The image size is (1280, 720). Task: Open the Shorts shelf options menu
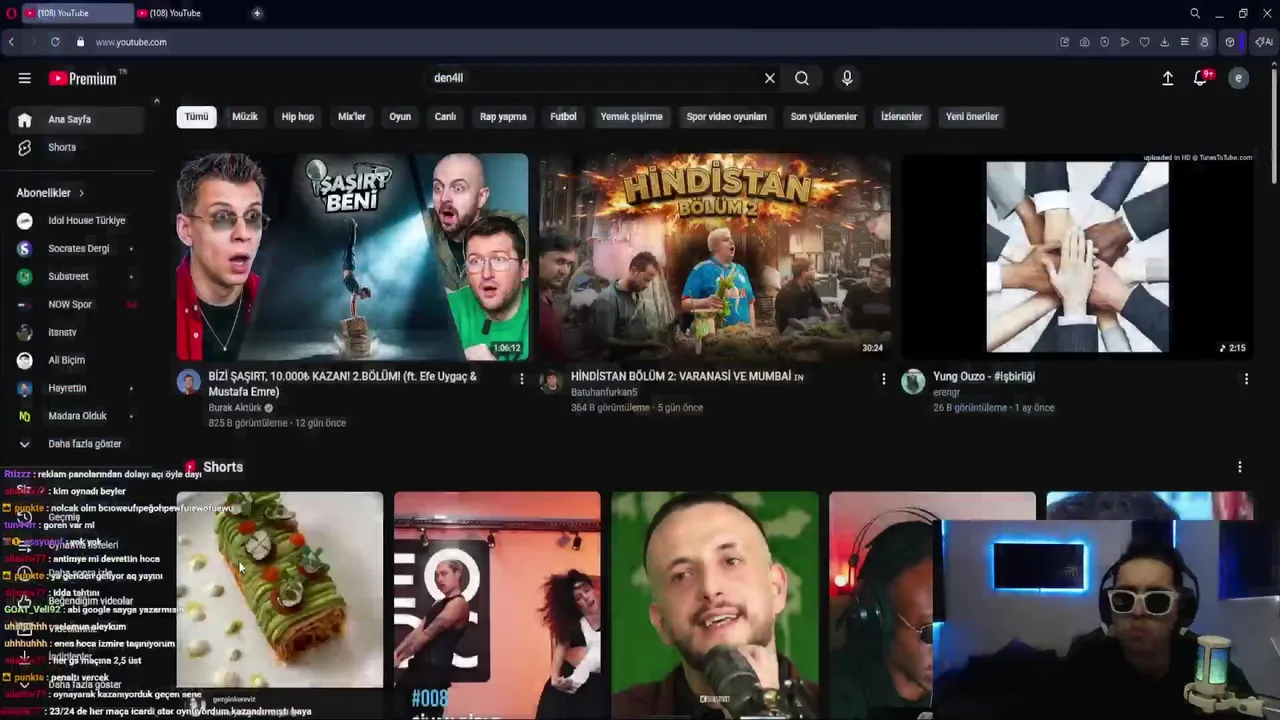(1240, 467)
